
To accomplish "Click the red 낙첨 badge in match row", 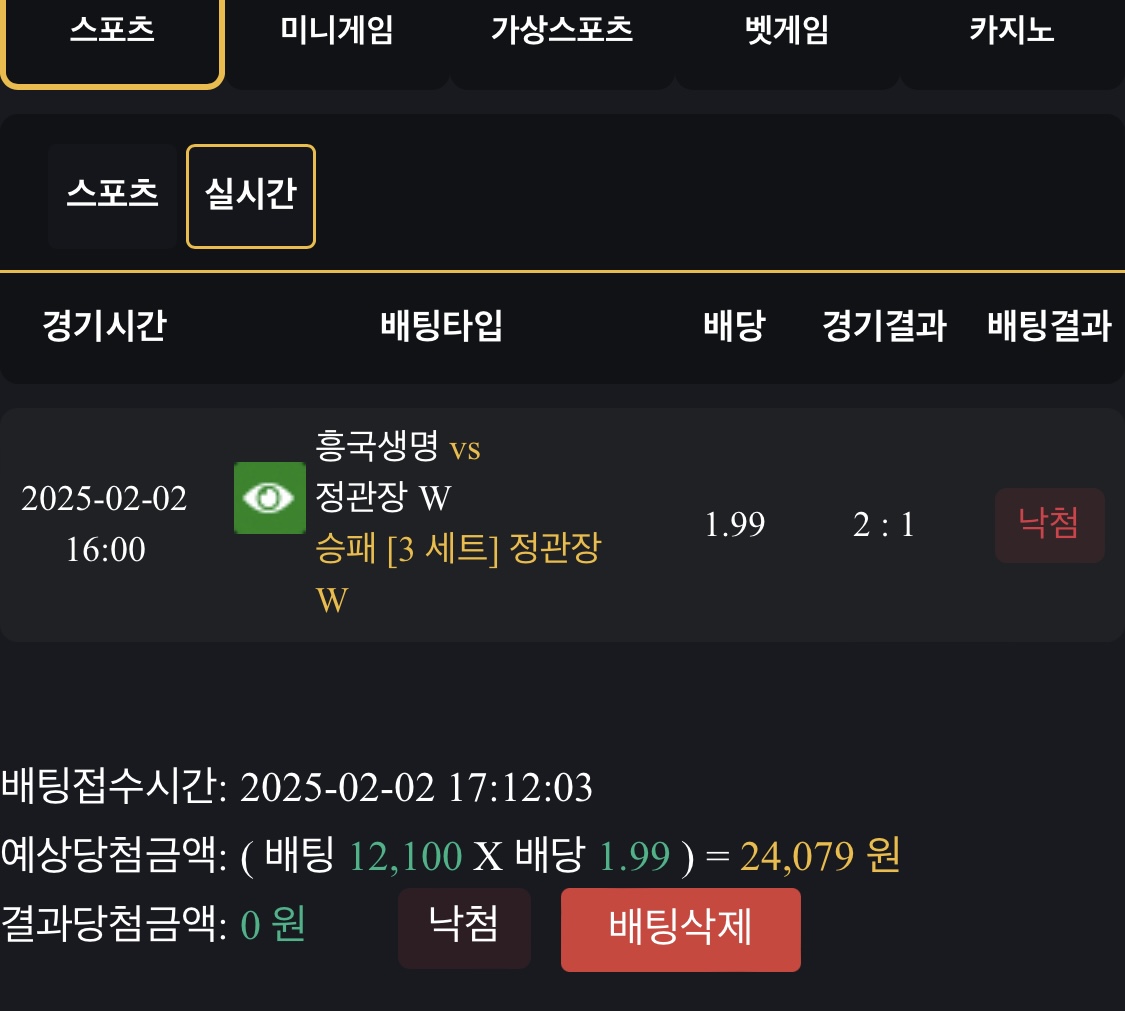I will tap(1049, 524).
